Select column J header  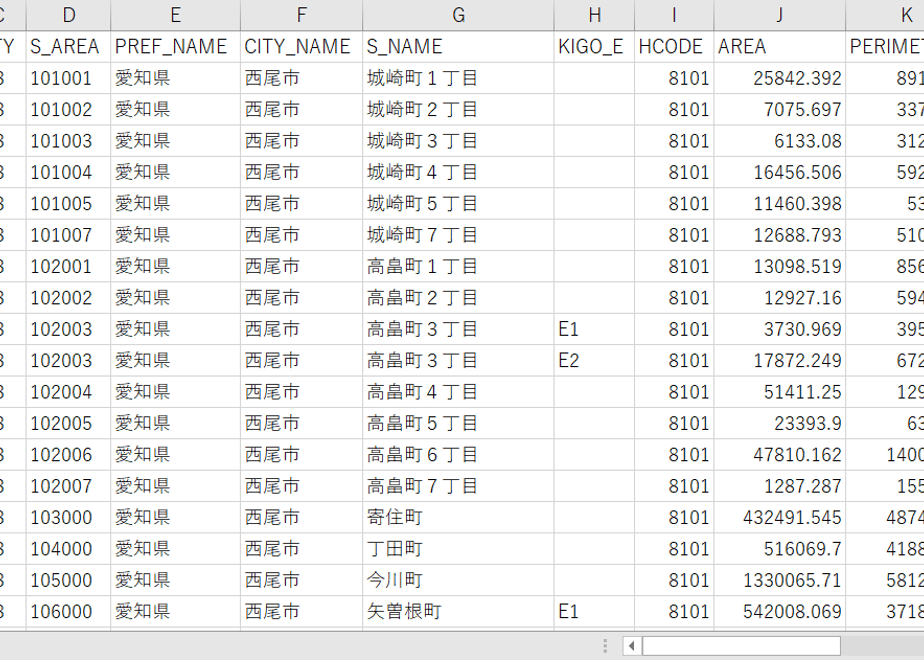click(x=780, y=15)
